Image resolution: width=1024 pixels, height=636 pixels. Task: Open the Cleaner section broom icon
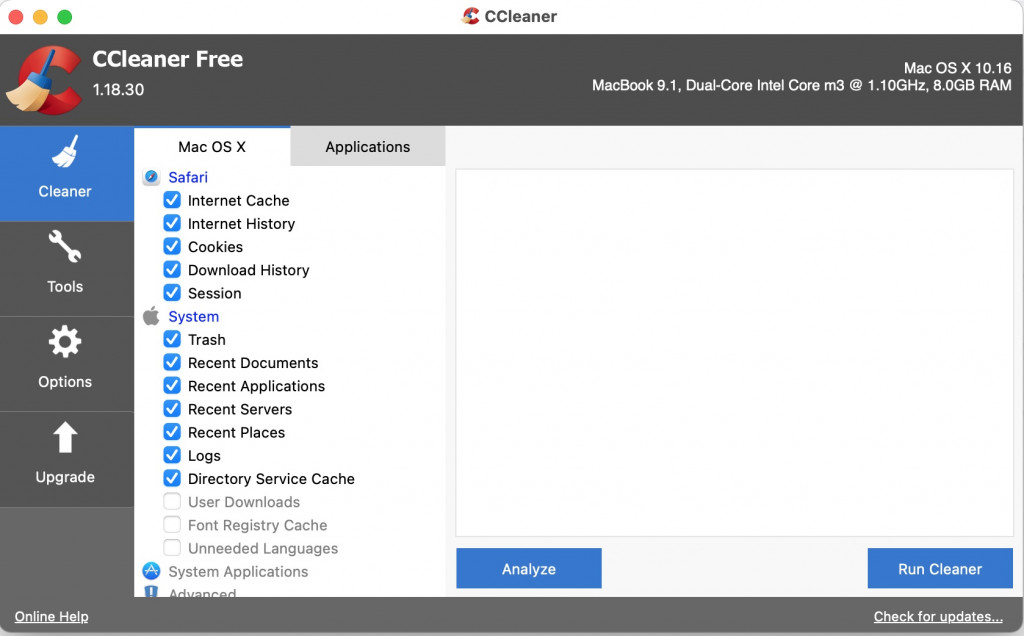pyautogui.click(x=65, y=151)
